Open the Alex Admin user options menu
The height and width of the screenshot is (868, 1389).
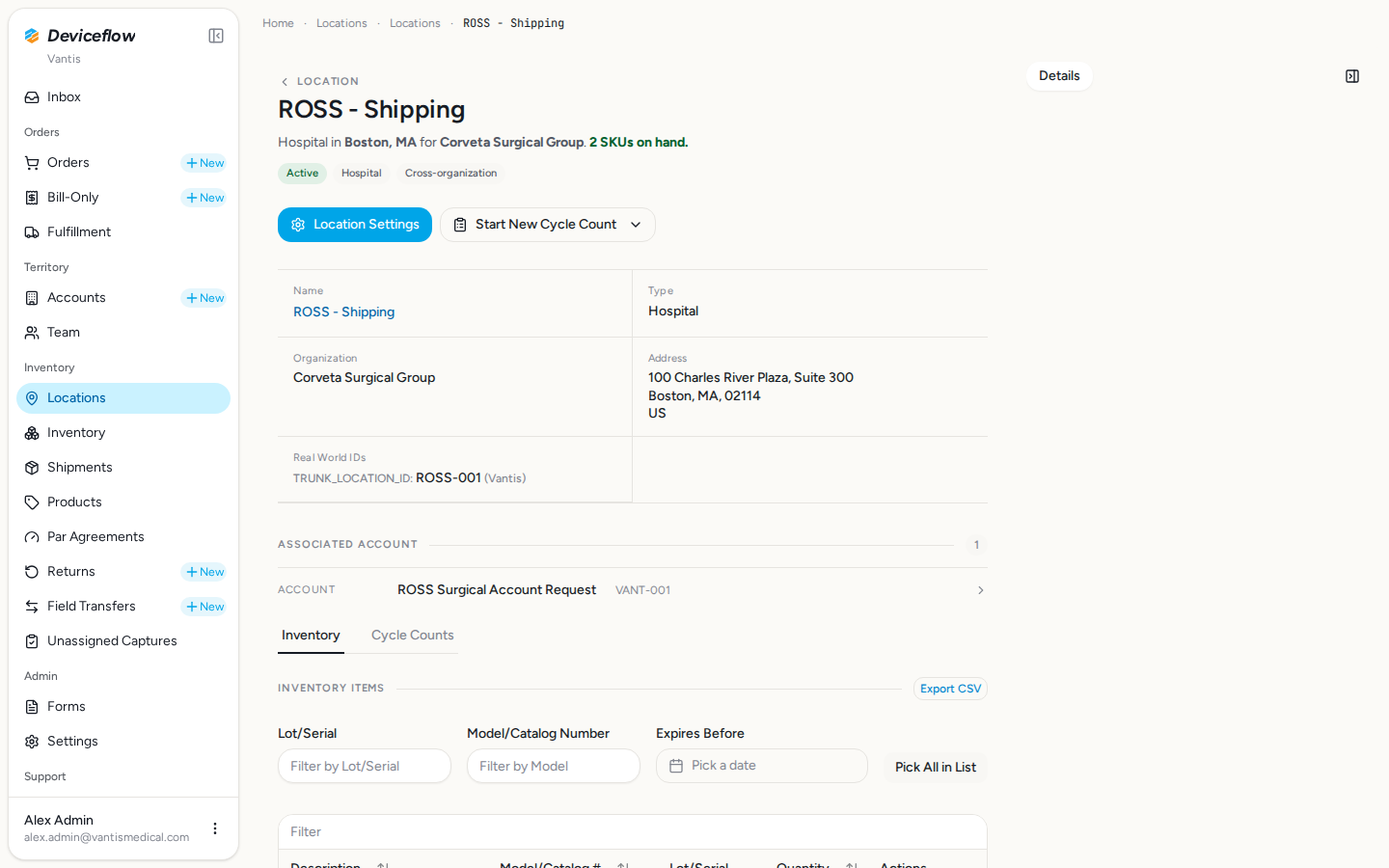215,828
